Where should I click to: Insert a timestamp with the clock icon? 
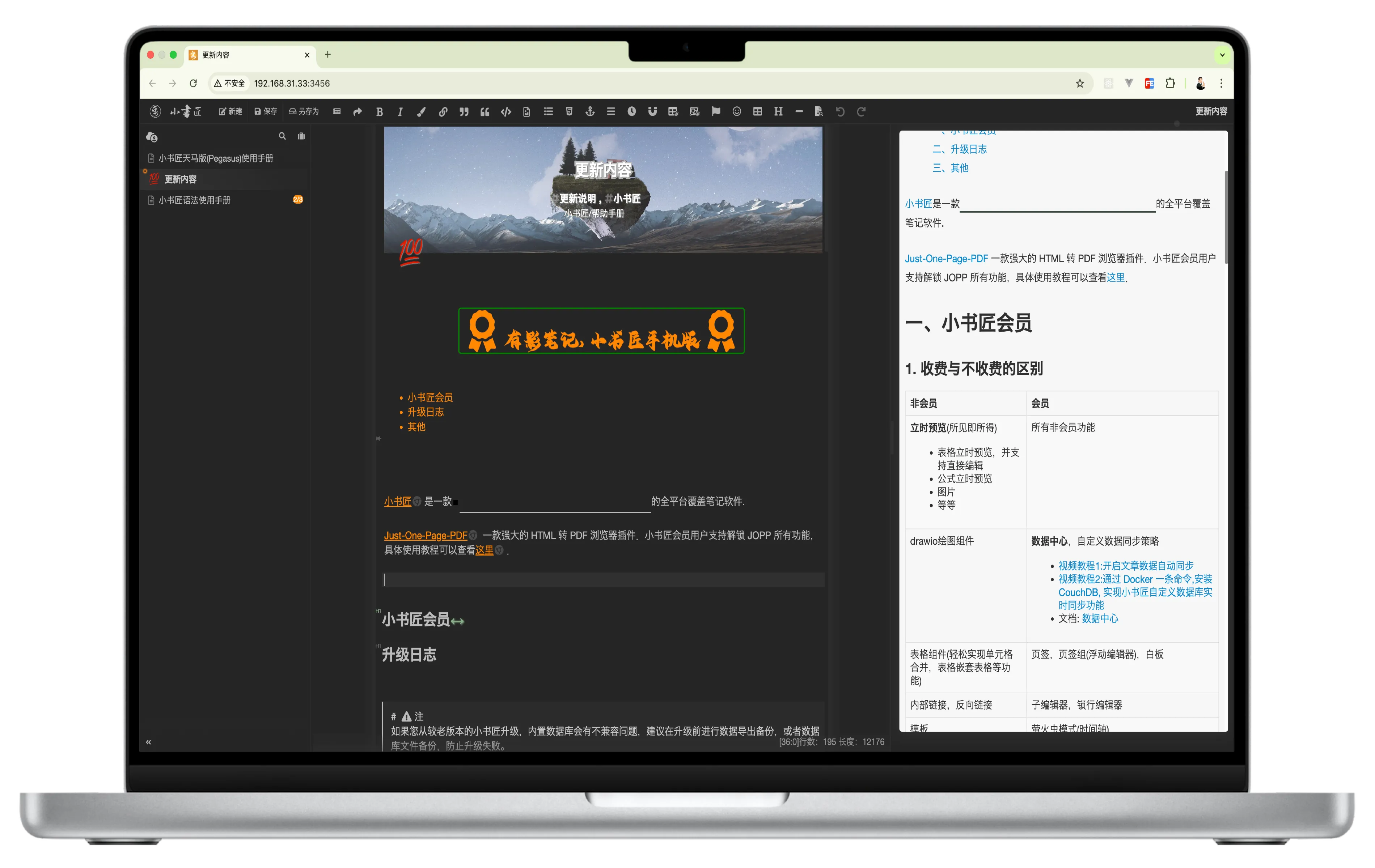[631, 112]
